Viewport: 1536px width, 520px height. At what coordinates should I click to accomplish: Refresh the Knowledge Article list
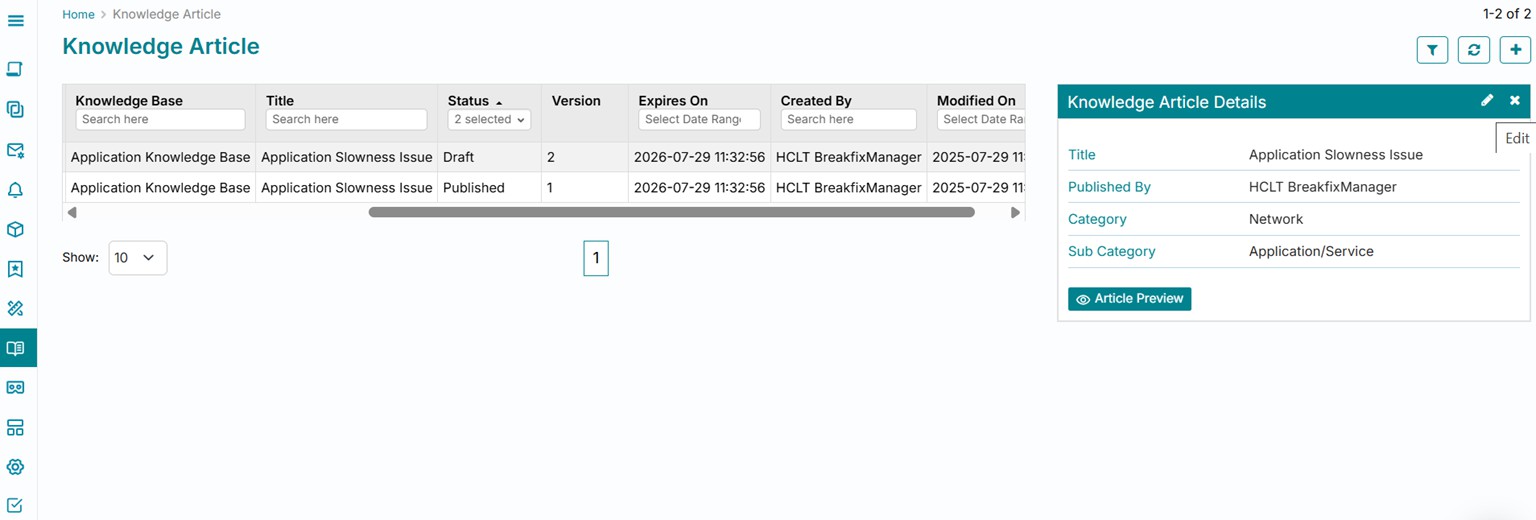pos(1474,50)
